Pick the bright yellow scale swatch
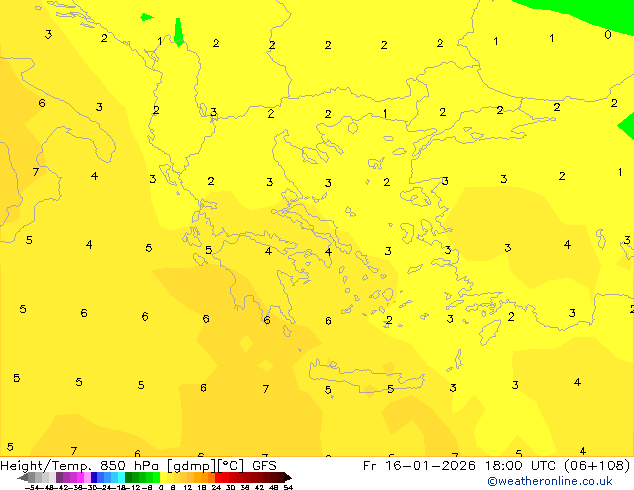Viewport: 634px width, 490px height. click(x=163, y=477)
